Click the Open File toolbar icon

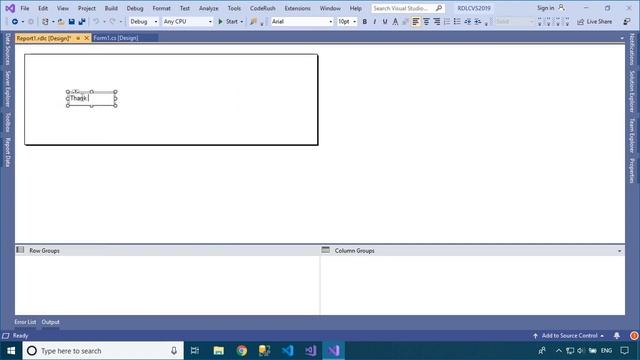pos(61,22)
